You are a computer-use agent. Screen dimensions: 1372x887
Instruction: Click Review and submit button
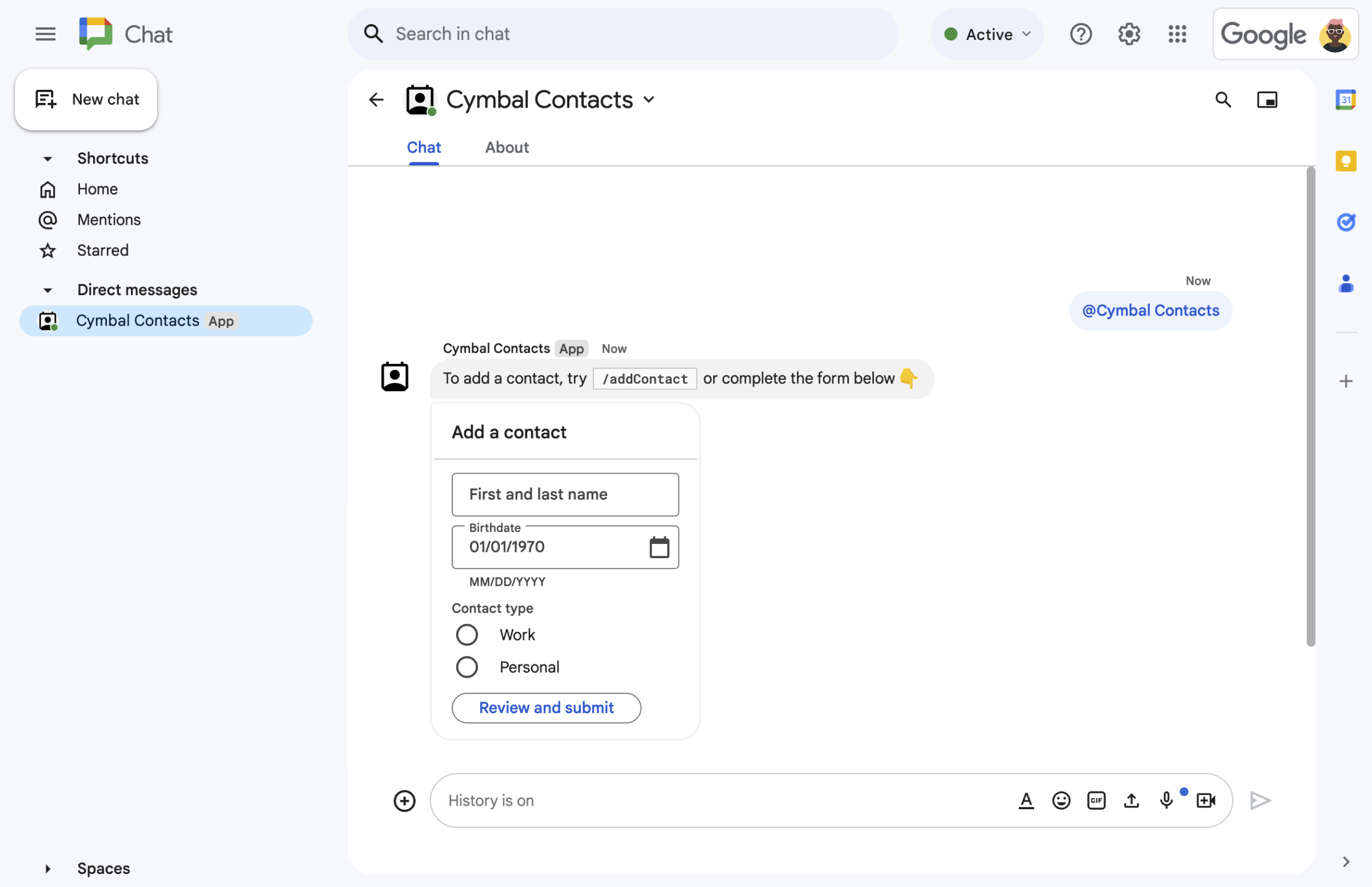546,707
